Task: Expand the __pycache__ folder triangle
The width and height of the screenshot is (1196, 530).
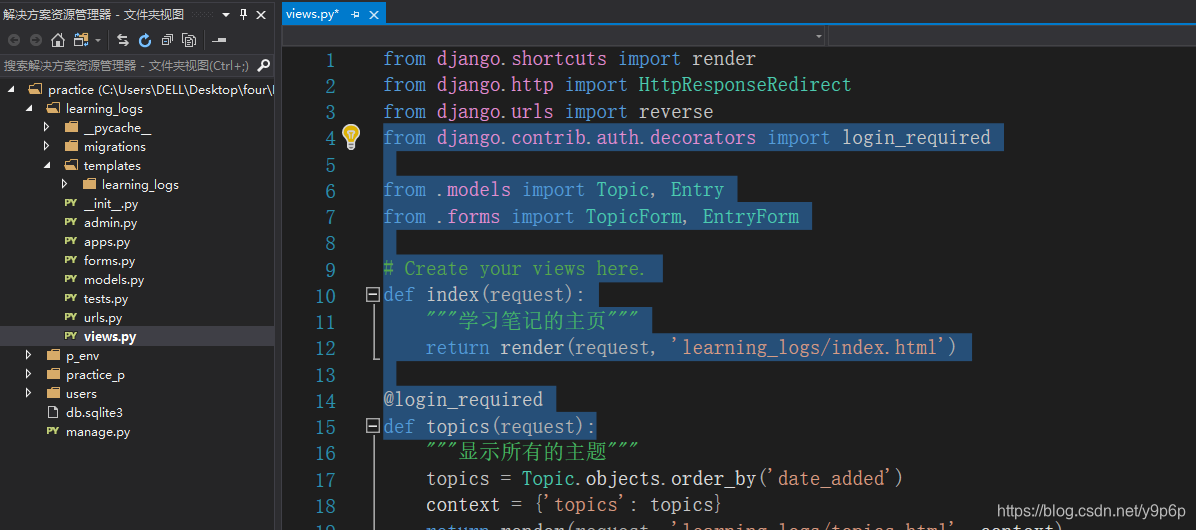Action: coord(47,127)
